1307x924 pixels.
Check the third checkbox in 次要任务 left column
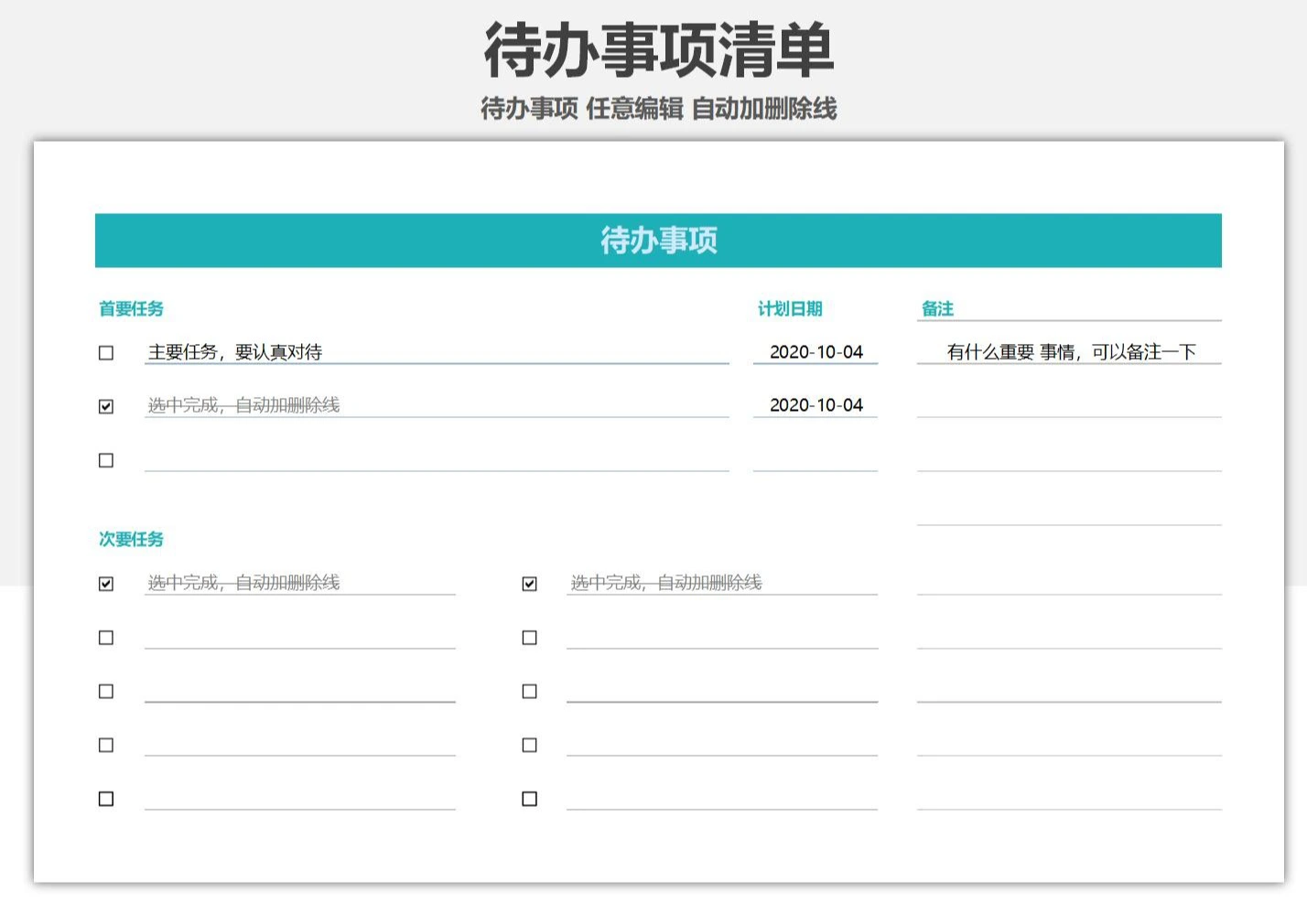(x=106, y=692)
